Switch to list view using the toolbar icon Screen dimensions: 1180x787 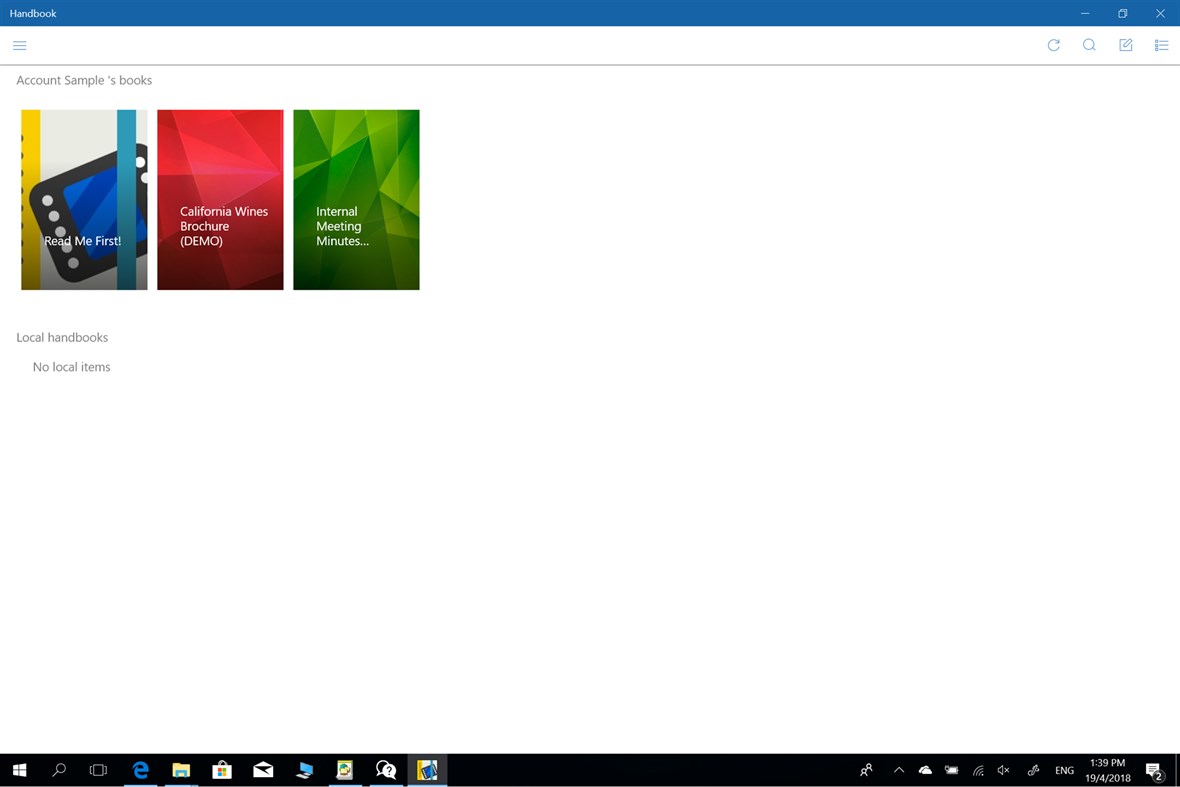pos(1161,45)
